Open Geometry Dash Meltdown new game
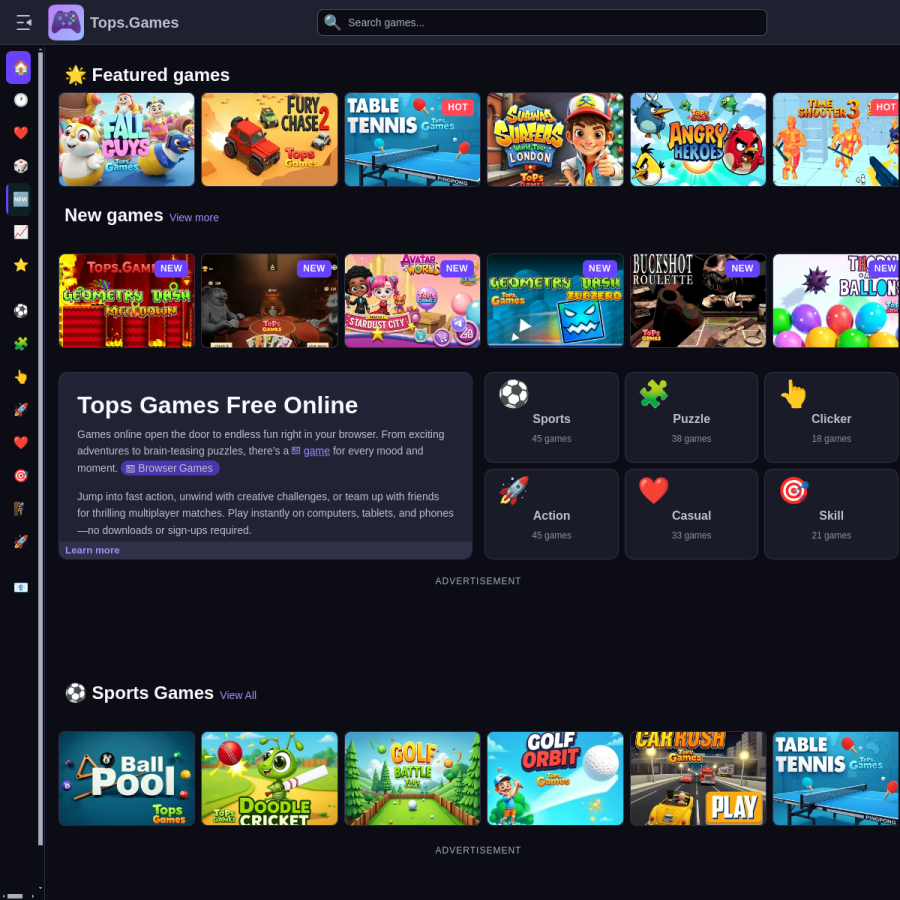Viewport: 900px width, 900px height. click(x=127, y=301)
